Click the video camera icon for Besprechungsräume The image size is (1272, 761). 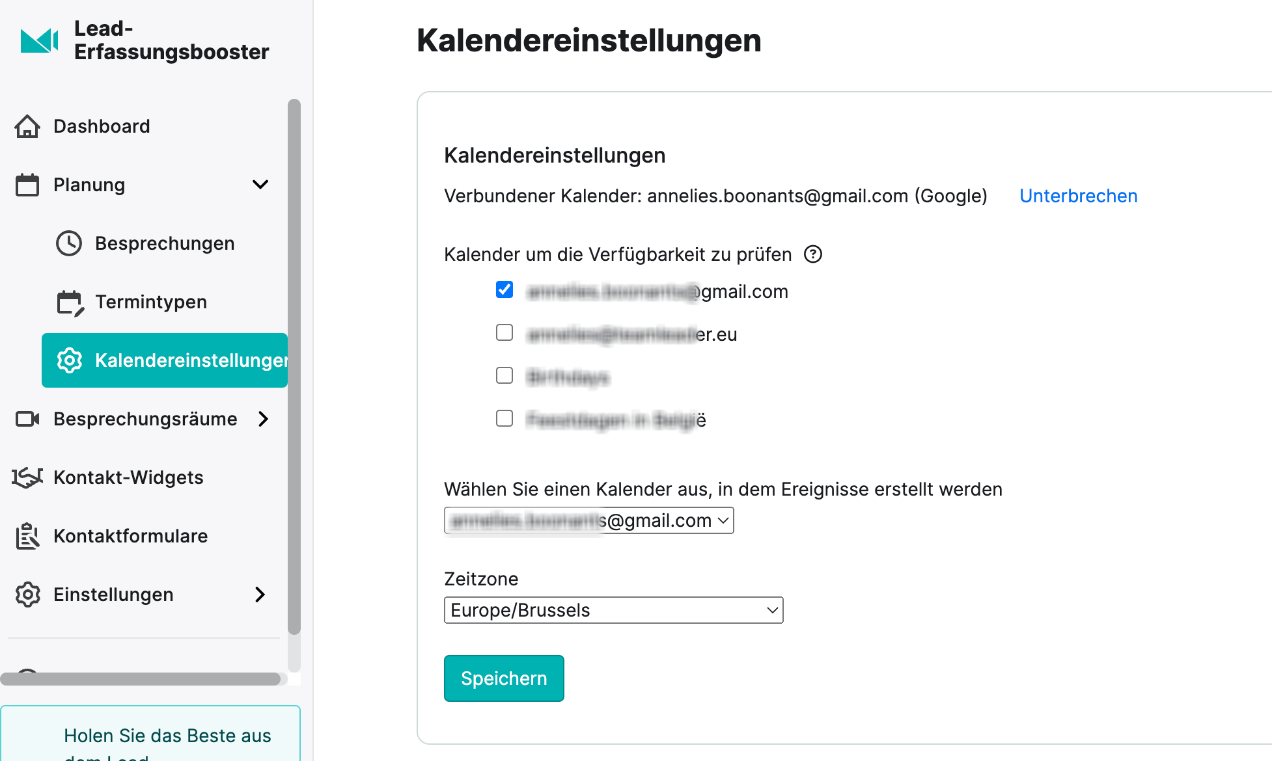(28, 419)
